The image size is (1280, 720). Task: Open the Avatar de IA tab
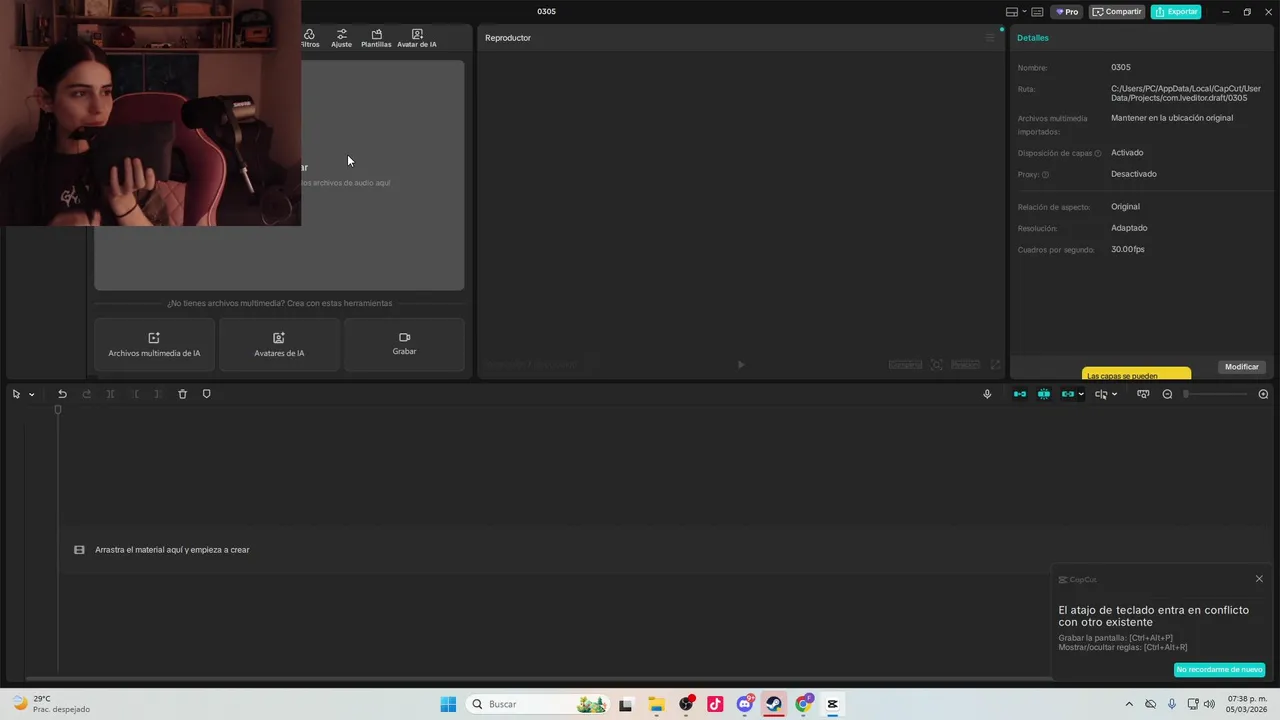tap(417, 39)
